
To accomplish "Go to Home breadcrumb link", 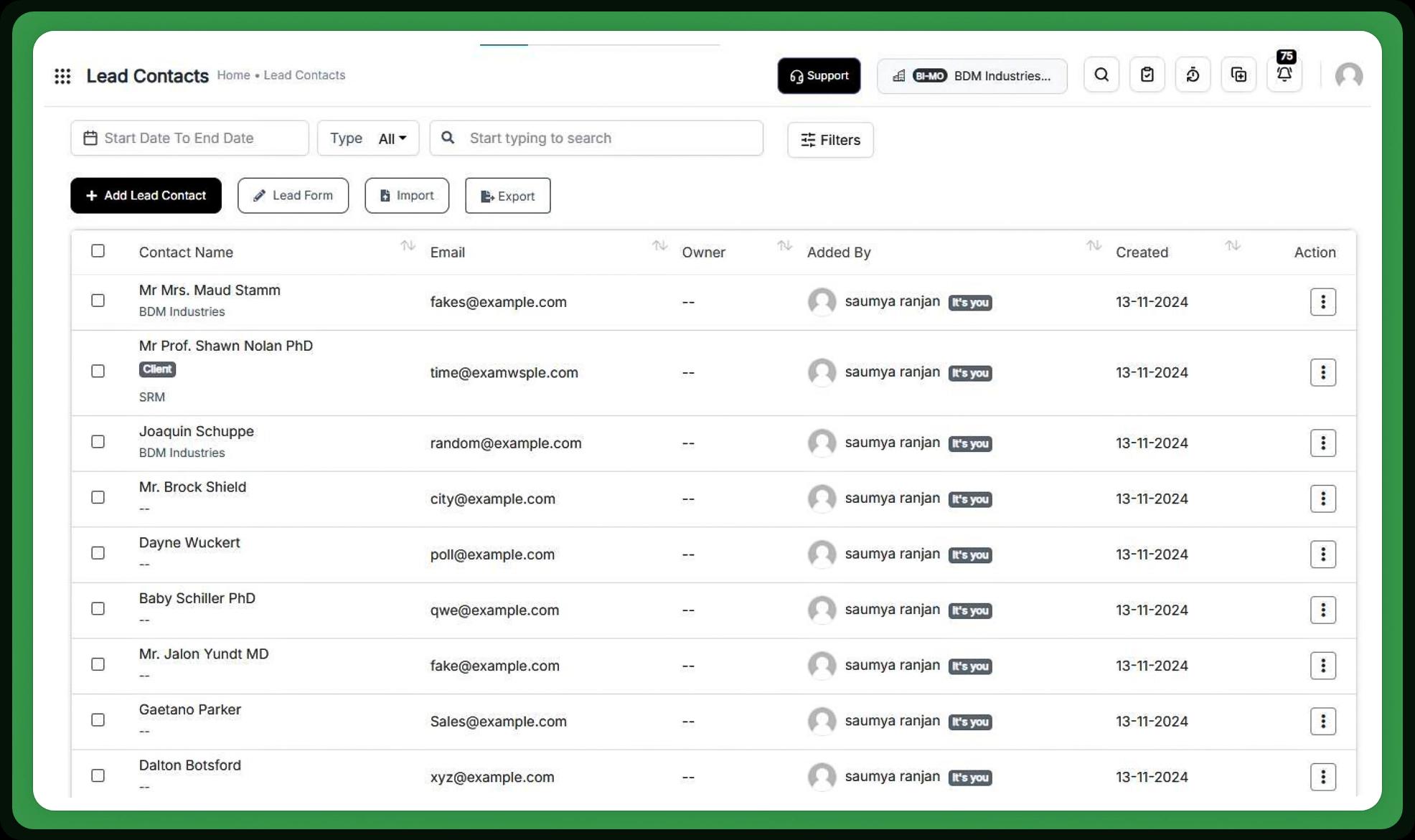I will (233, 75).
